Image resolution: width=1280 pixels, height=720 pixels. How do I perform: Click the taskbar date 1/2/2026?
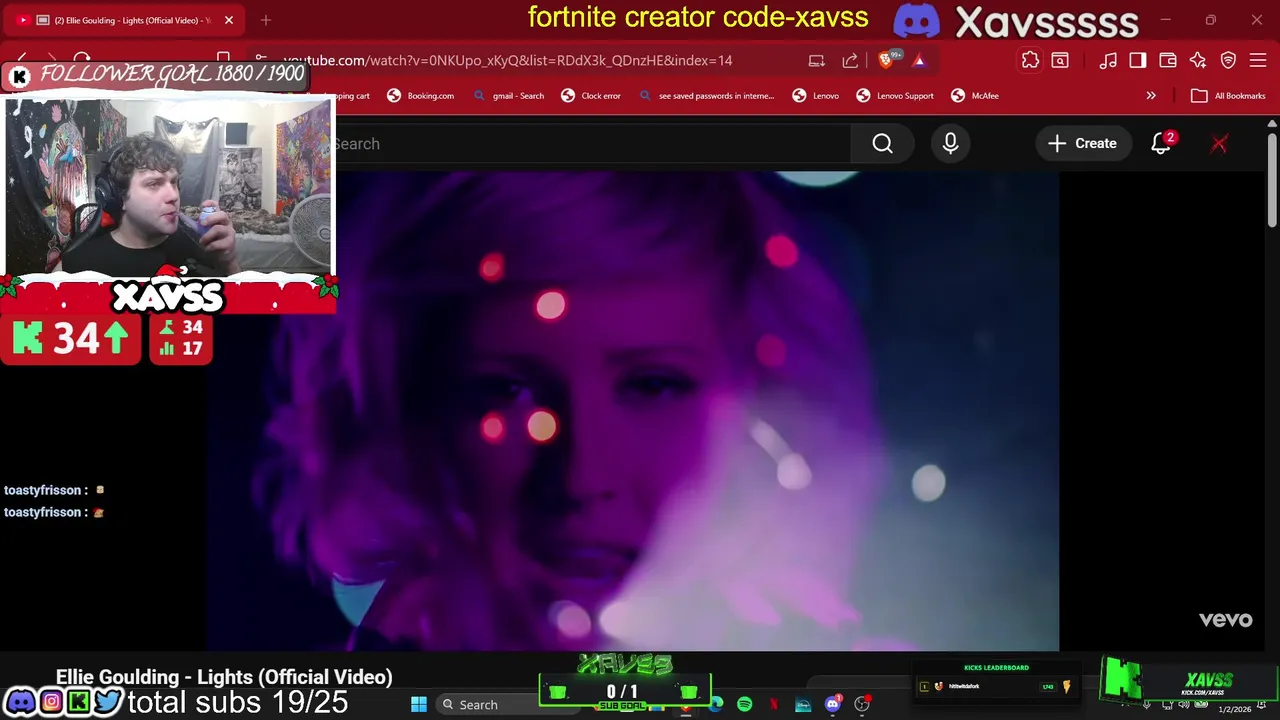(1234, 709)
